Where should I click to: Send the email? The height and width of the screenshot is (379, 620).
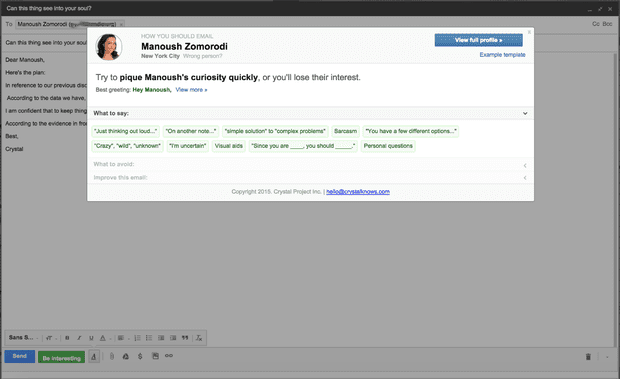pos(19,356)
